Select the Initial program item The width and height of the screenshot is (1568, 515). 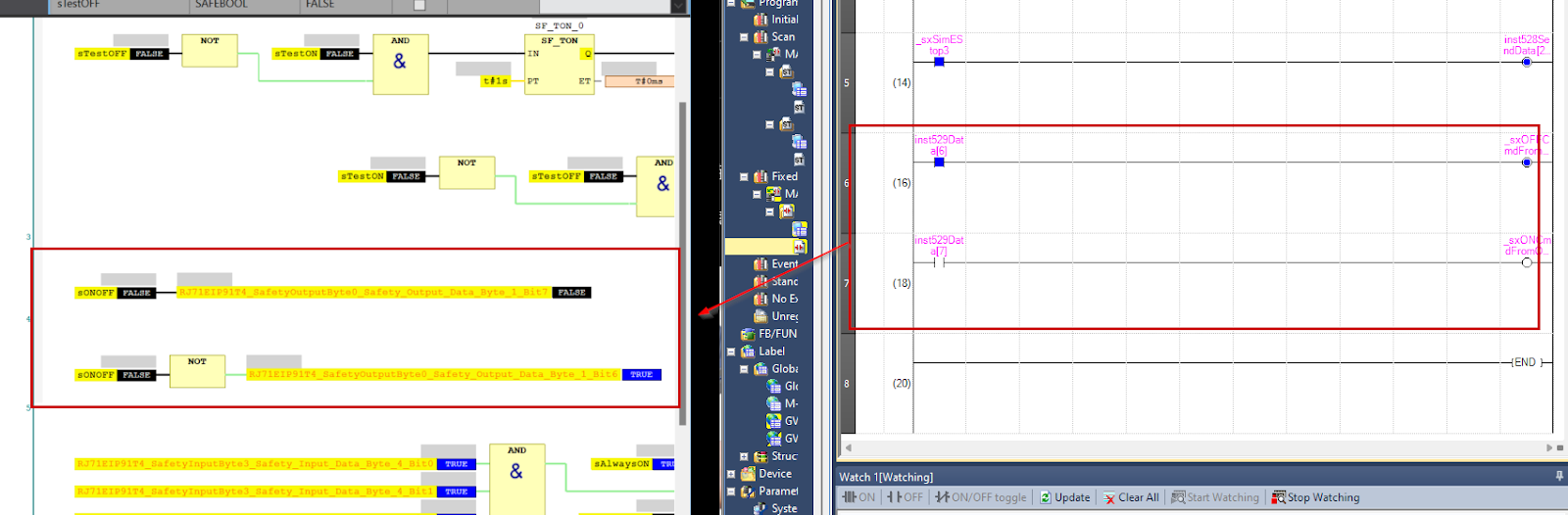[x=785, y=20]
